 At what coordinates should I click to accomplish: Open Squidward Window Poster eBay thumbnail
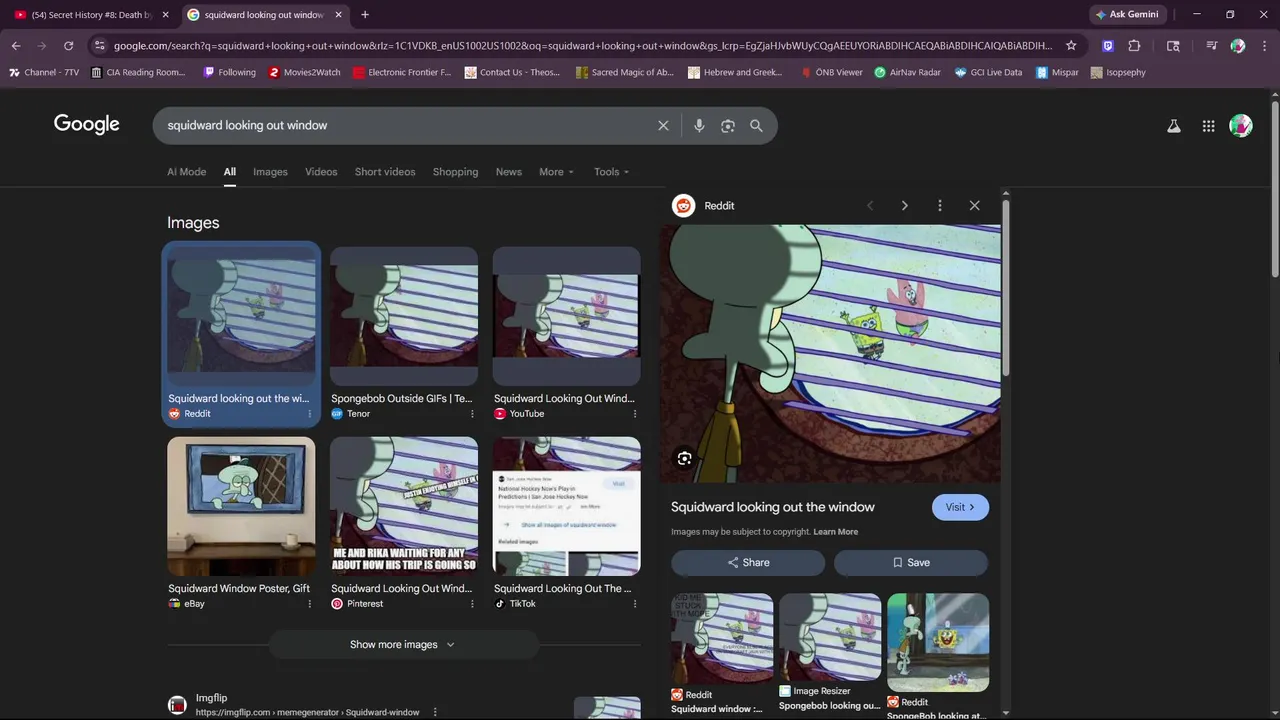pyautogui.click(x=241, y=506)
